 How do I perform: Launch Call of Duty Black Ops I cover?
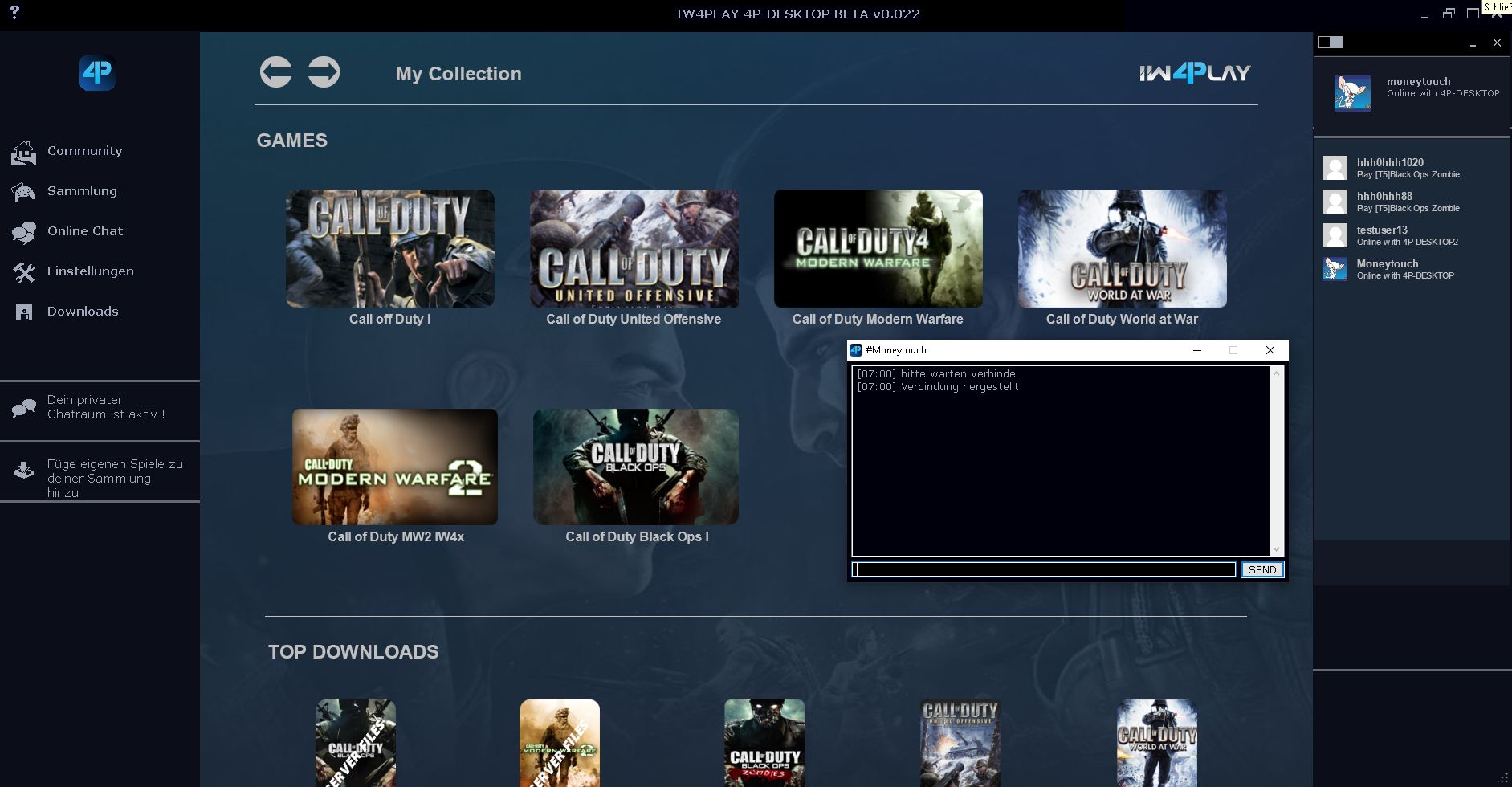coord(636,467)
